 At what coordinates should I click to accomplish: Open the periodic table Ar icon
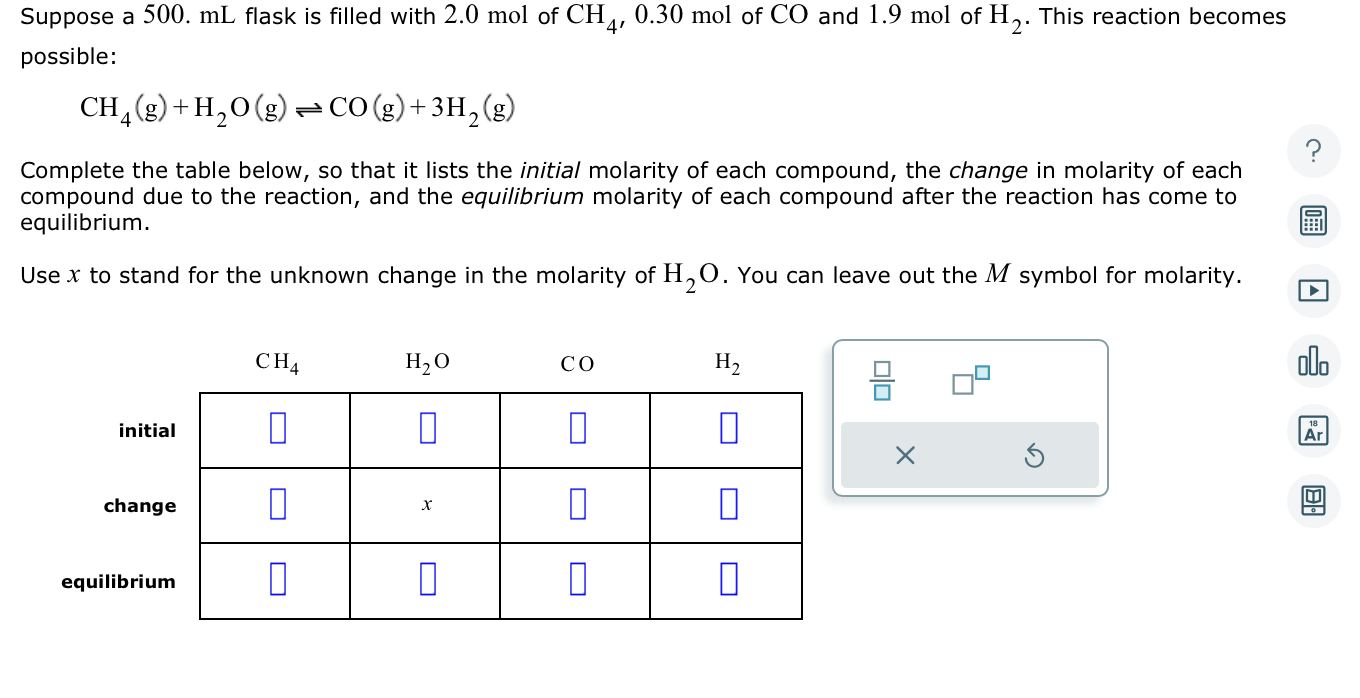tap(1313, 431)
